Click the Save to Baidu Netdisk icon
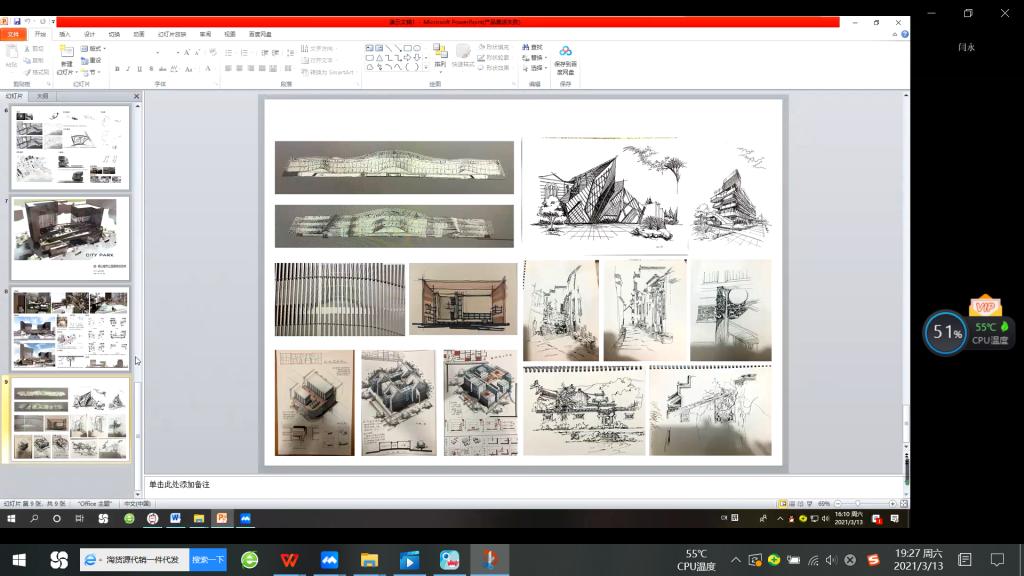The width and height of the screenshot is (1024, 576). coord(565,52)
